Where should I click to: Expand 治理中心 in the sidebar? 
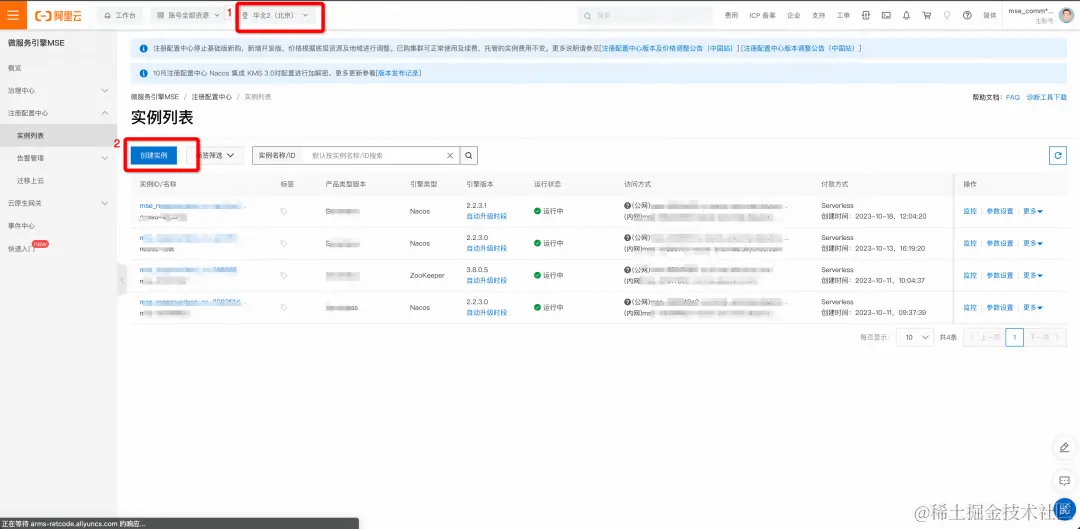click(x=59, y=90)
